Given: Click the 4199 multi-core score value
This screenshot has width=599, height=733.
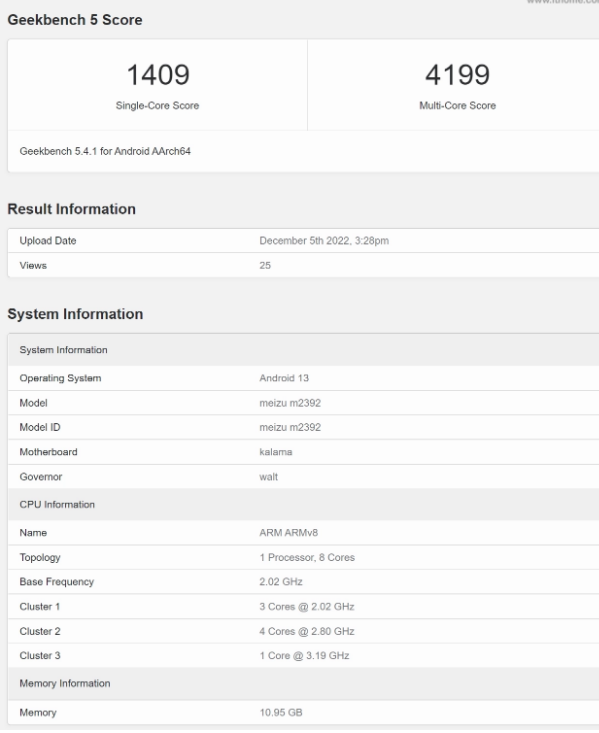Looking at the screenshot, I should click(x=457, y=75).
